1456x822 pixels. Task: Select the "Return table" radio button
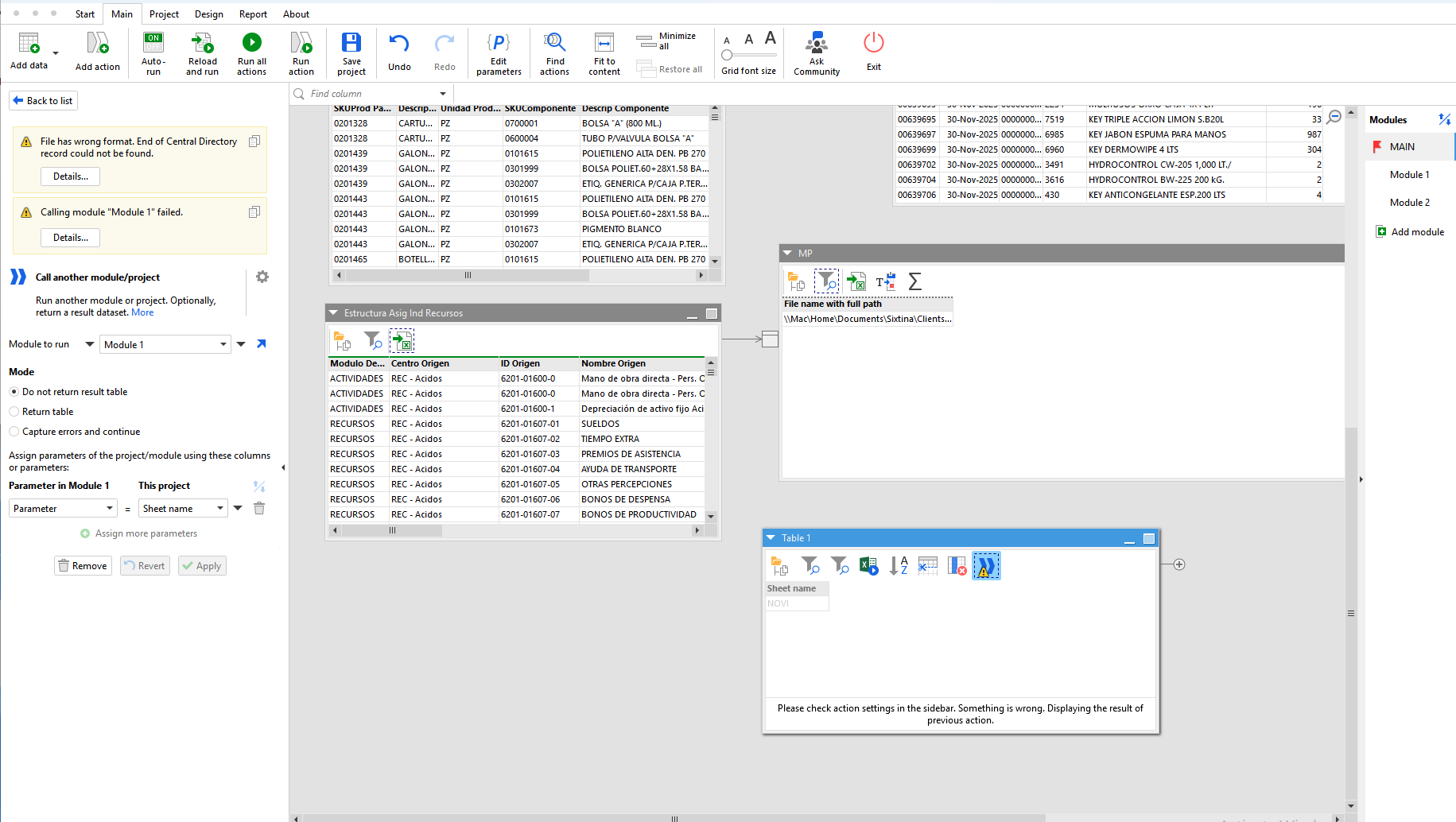(14, 412)
